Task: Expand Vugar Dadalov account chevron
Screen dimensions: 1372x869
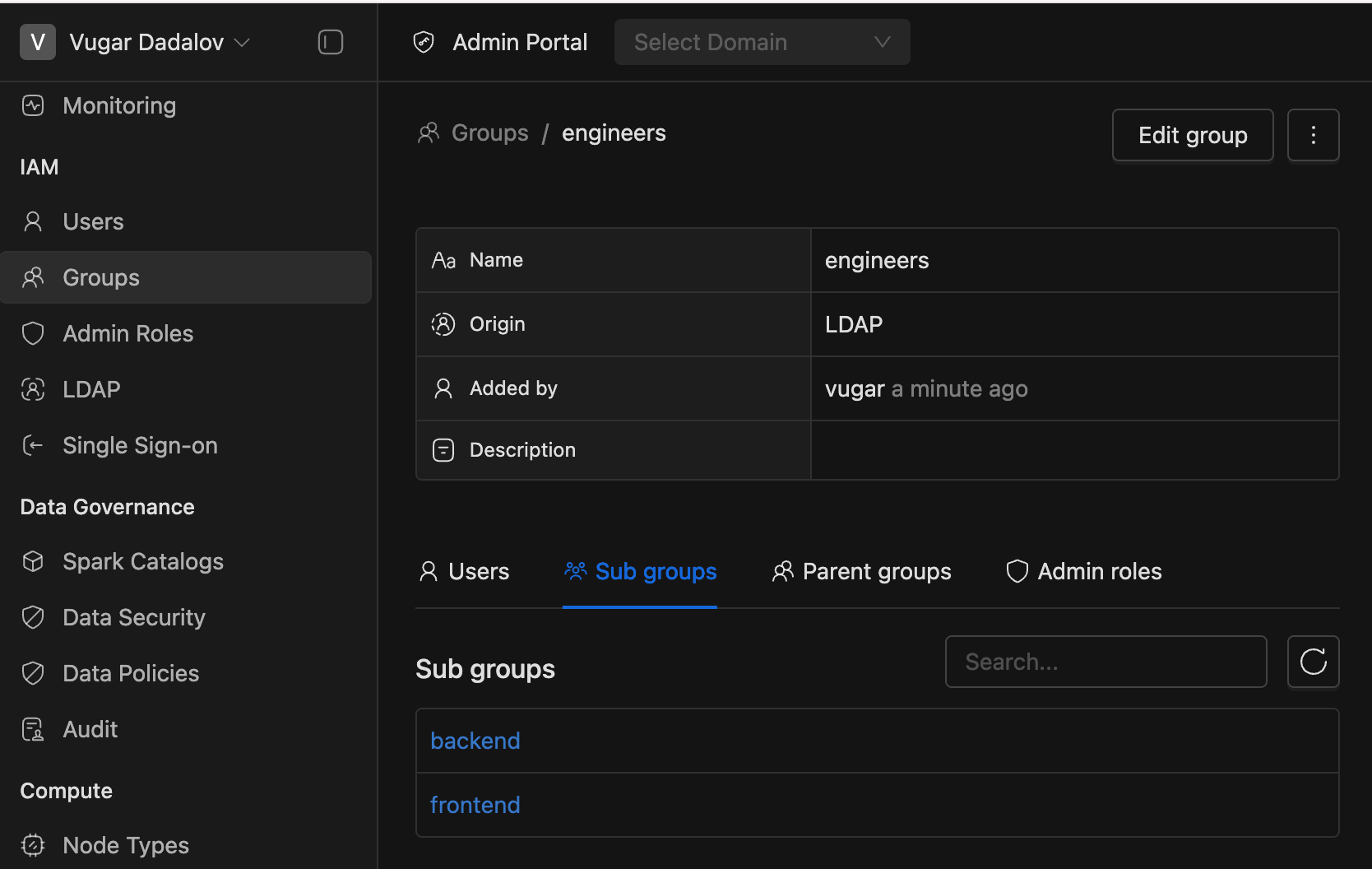Action: 242,42
